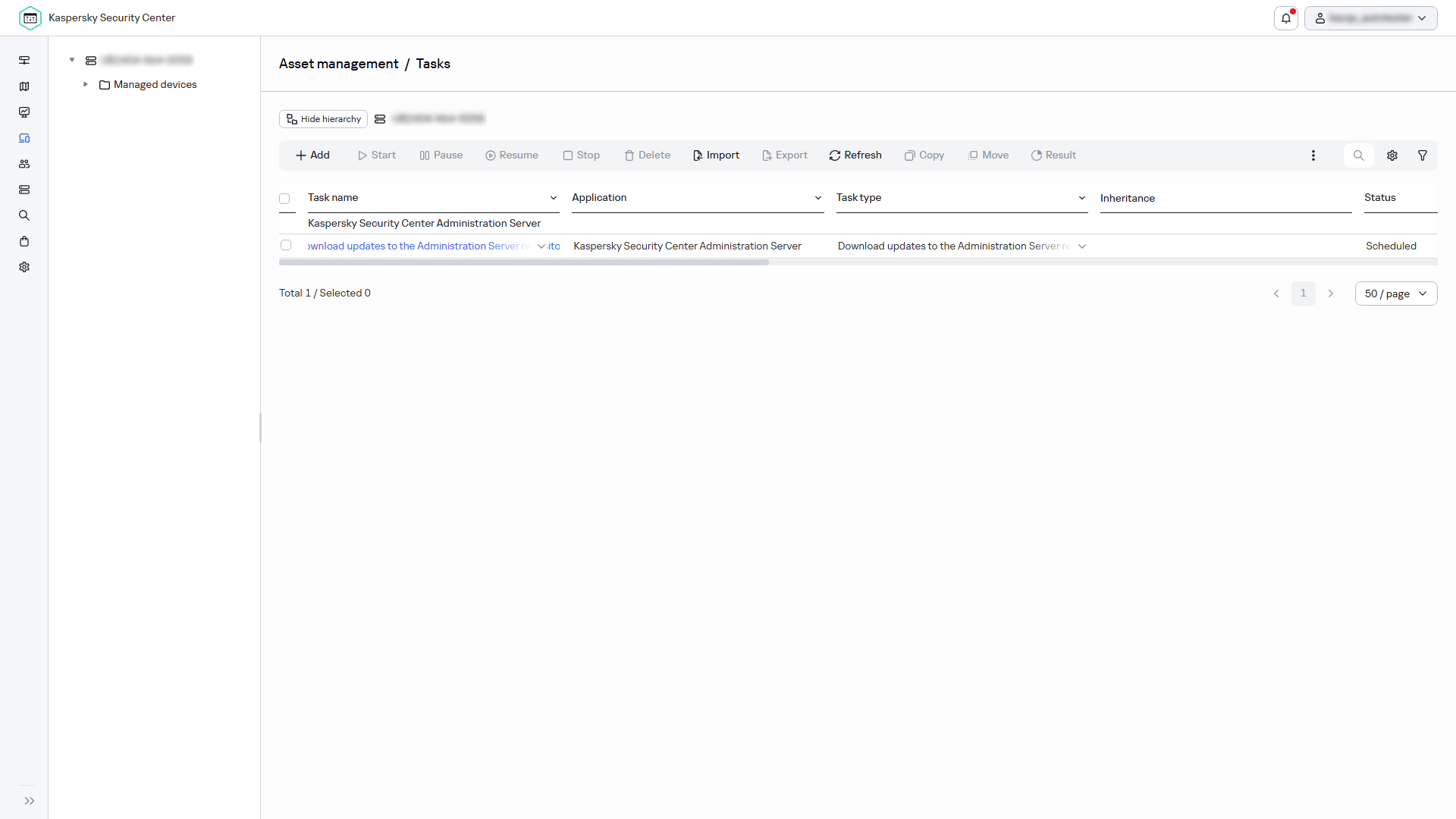This screenshot has width=1456, height=819.
Task: Tick the Download updates task row checkbox
Action: pyautogui.click(x=286, y=245)
